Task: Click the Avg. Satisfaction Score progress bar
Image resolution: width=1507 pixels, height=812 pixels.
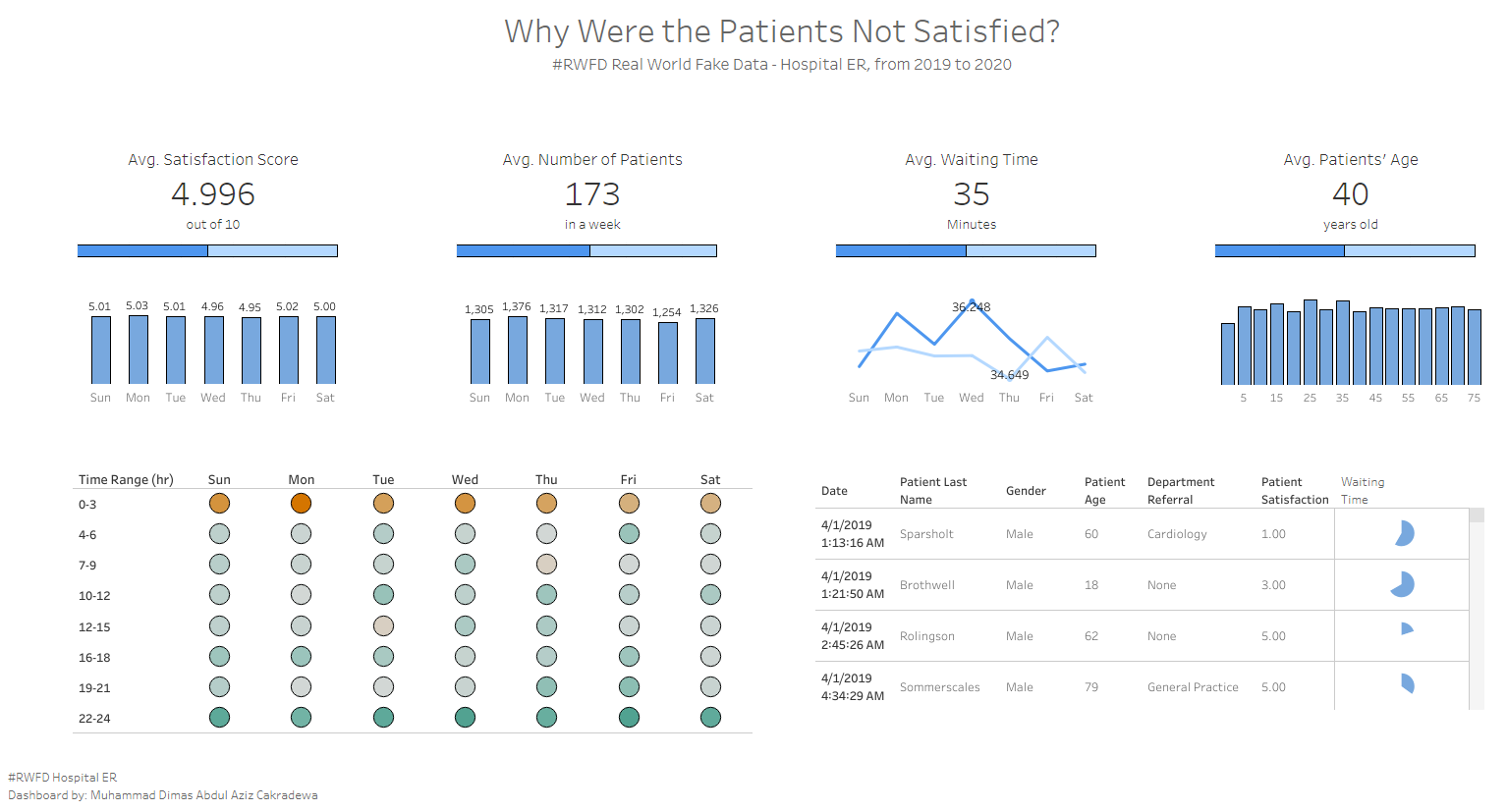Action: 207,251
